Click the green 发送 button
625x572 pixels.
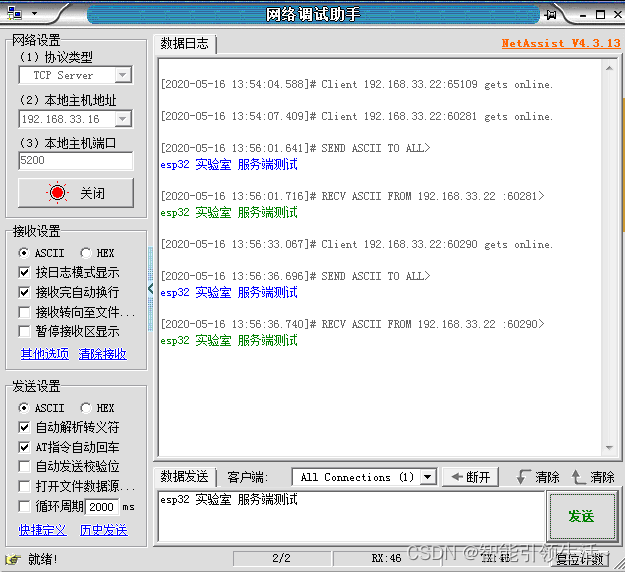582,516
